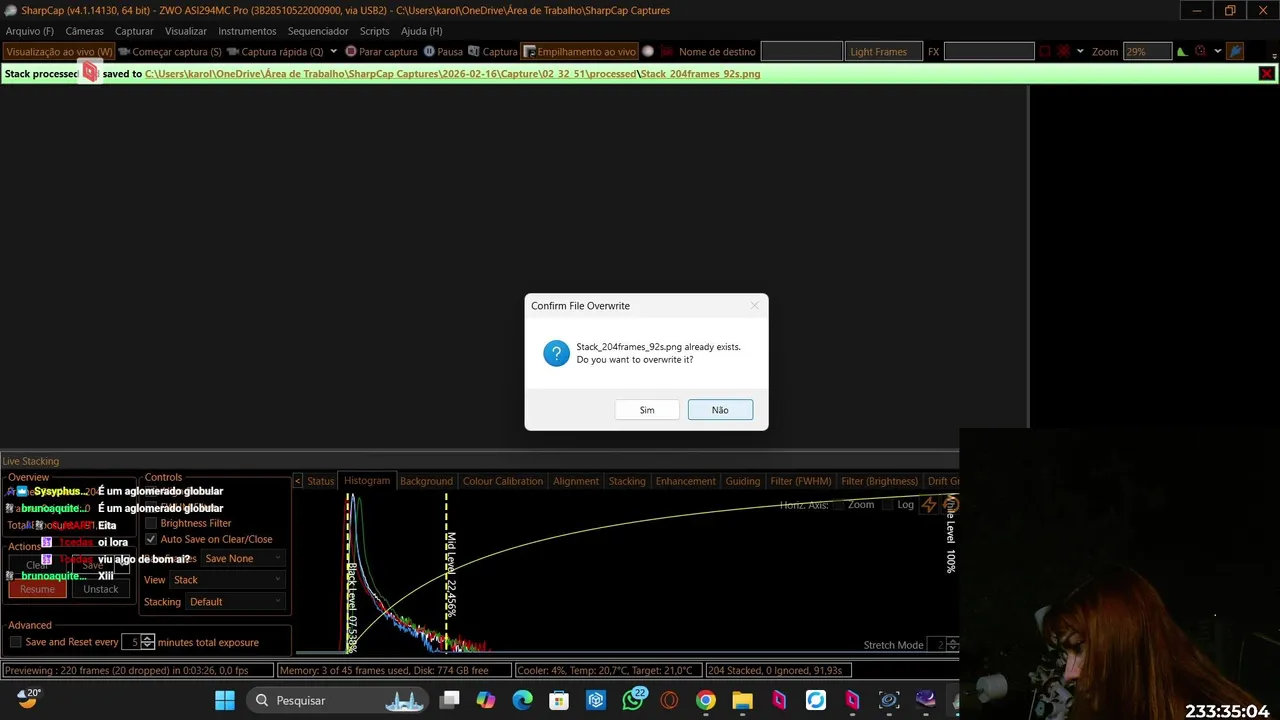Click the left scroll arrow before Status tab

coord(297,481)
